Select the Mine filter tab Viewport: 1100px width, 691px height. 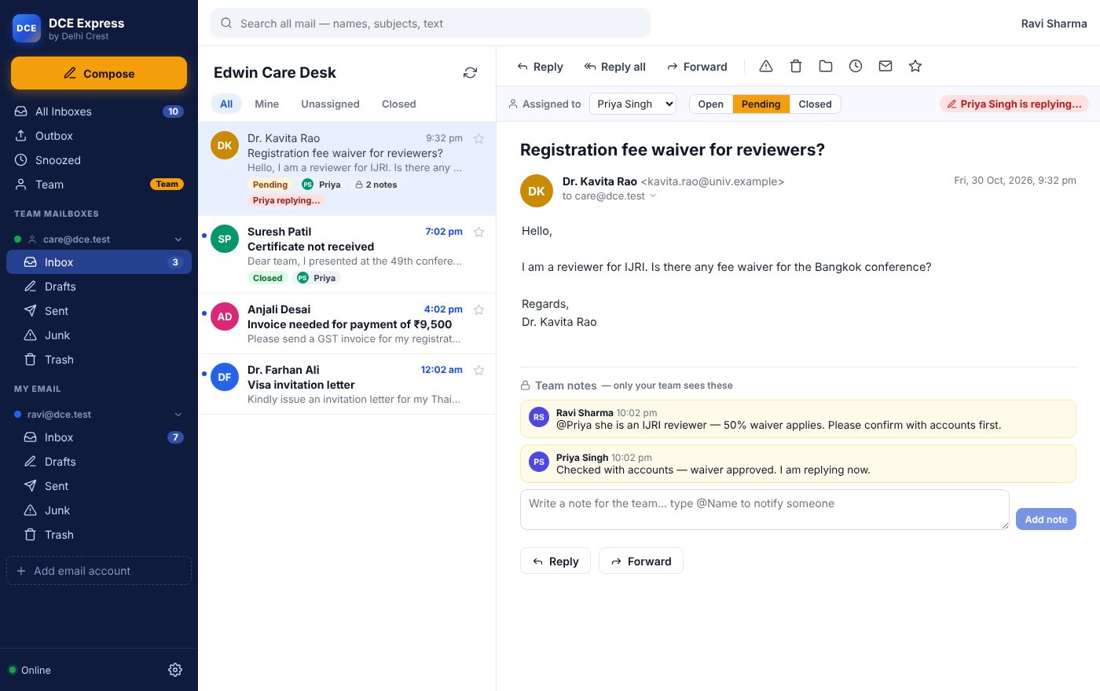click(267, 104)
